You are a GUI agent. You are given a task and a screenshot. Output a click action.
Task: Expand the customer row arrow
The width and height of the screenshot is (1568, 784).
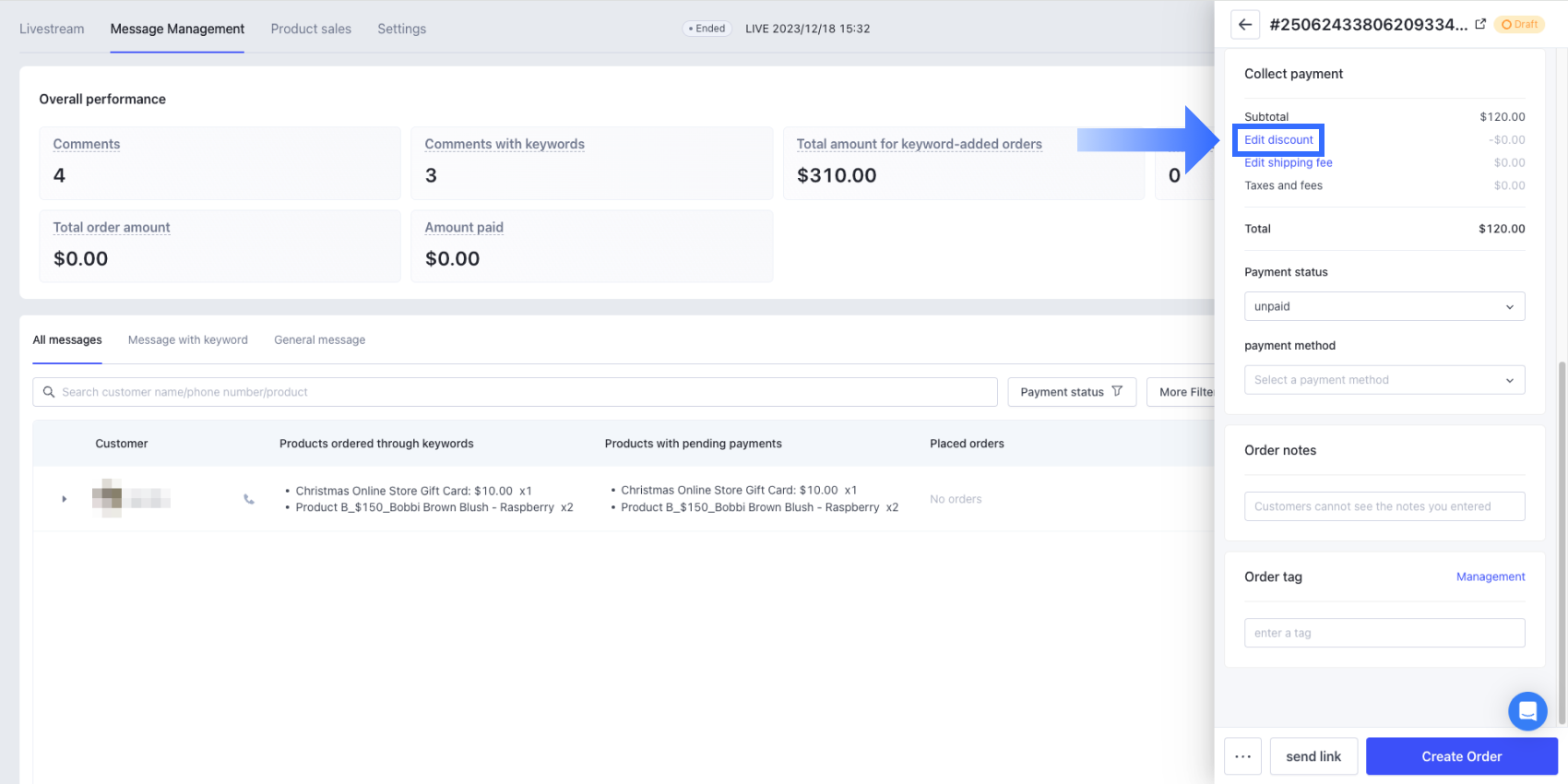(x=64, y=499)
